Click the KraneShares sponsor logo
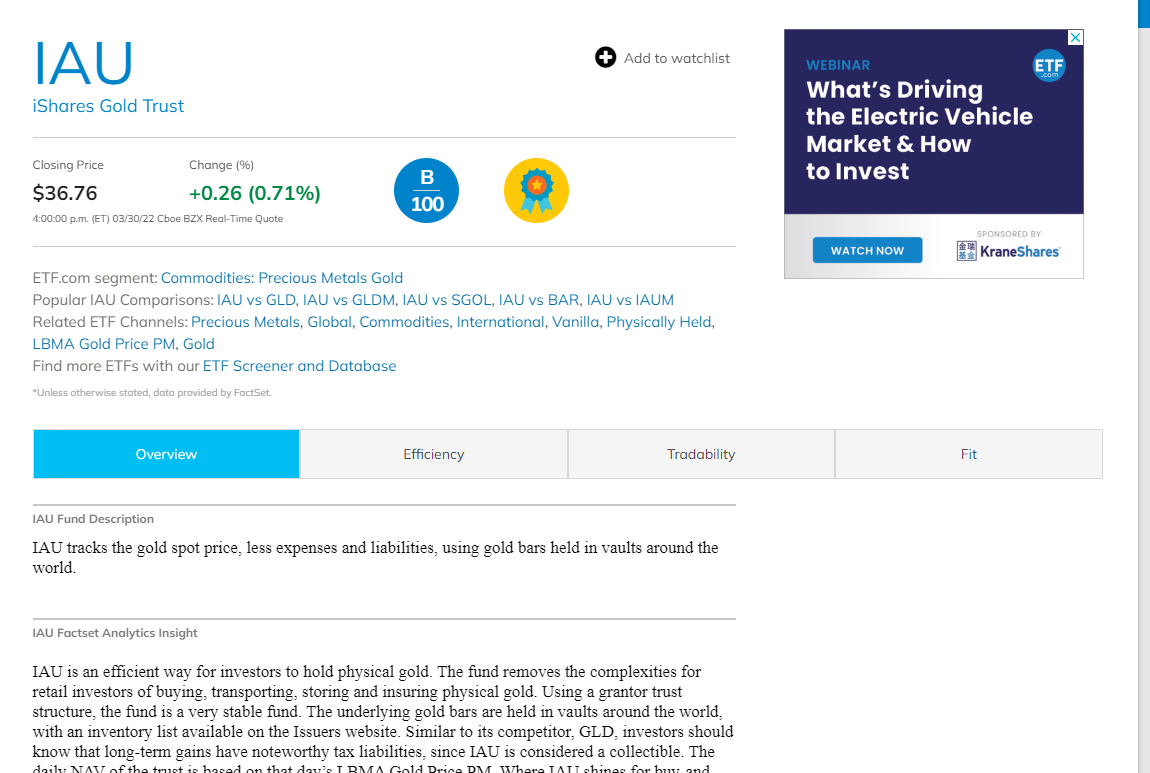1150x773 pixels. (1008, 251)
